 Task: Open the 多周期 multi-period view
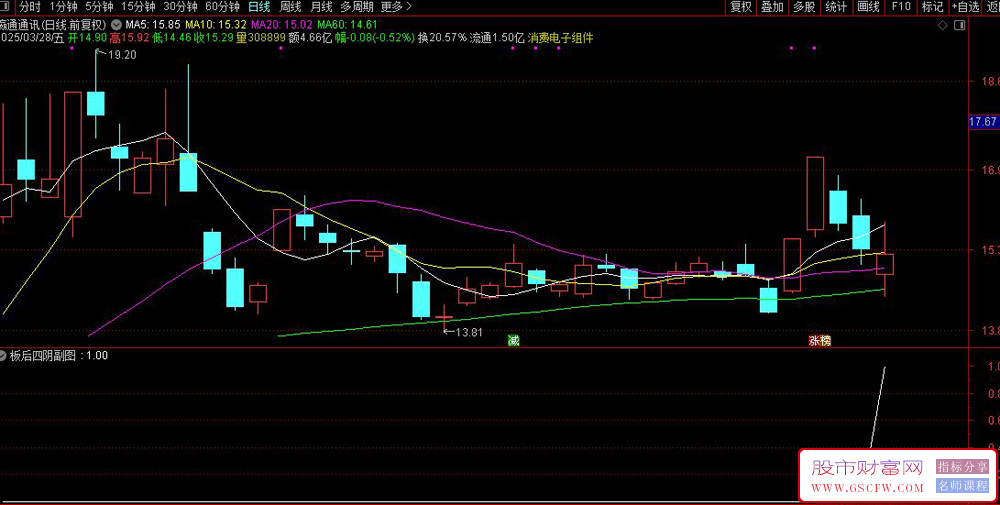coord(356,7)
